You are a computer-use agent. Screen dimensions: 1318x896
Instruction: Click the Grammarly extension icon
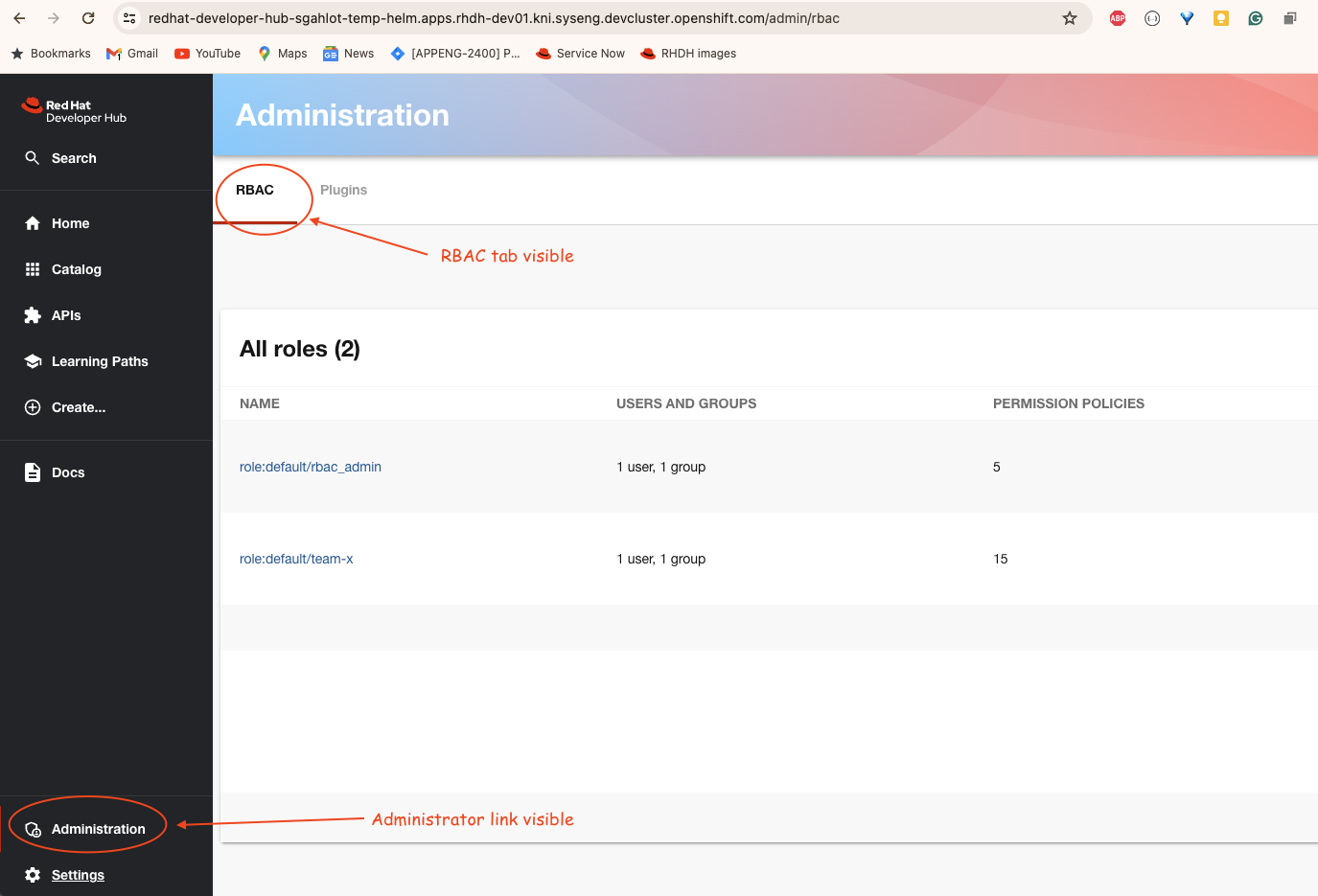(1256, 18)
